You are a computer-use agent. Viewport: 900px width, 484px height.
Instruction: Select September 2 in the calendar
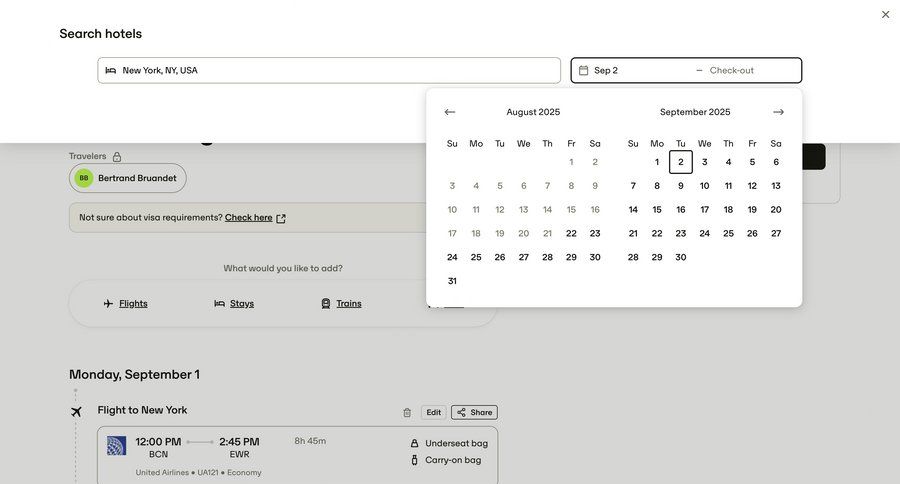[681, 162]
